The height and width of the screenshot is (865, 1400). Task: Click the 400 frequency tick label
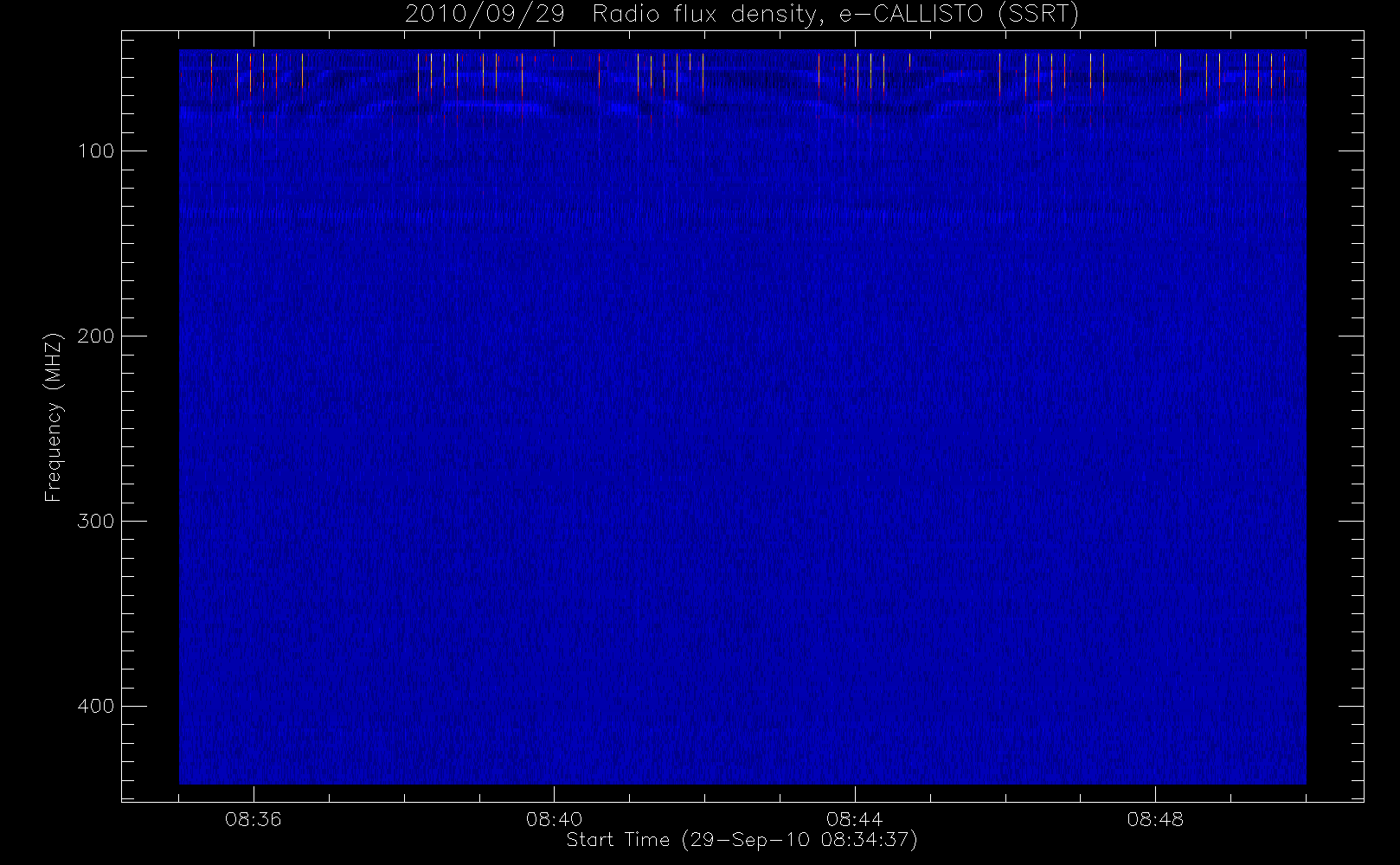click(96, 707)
